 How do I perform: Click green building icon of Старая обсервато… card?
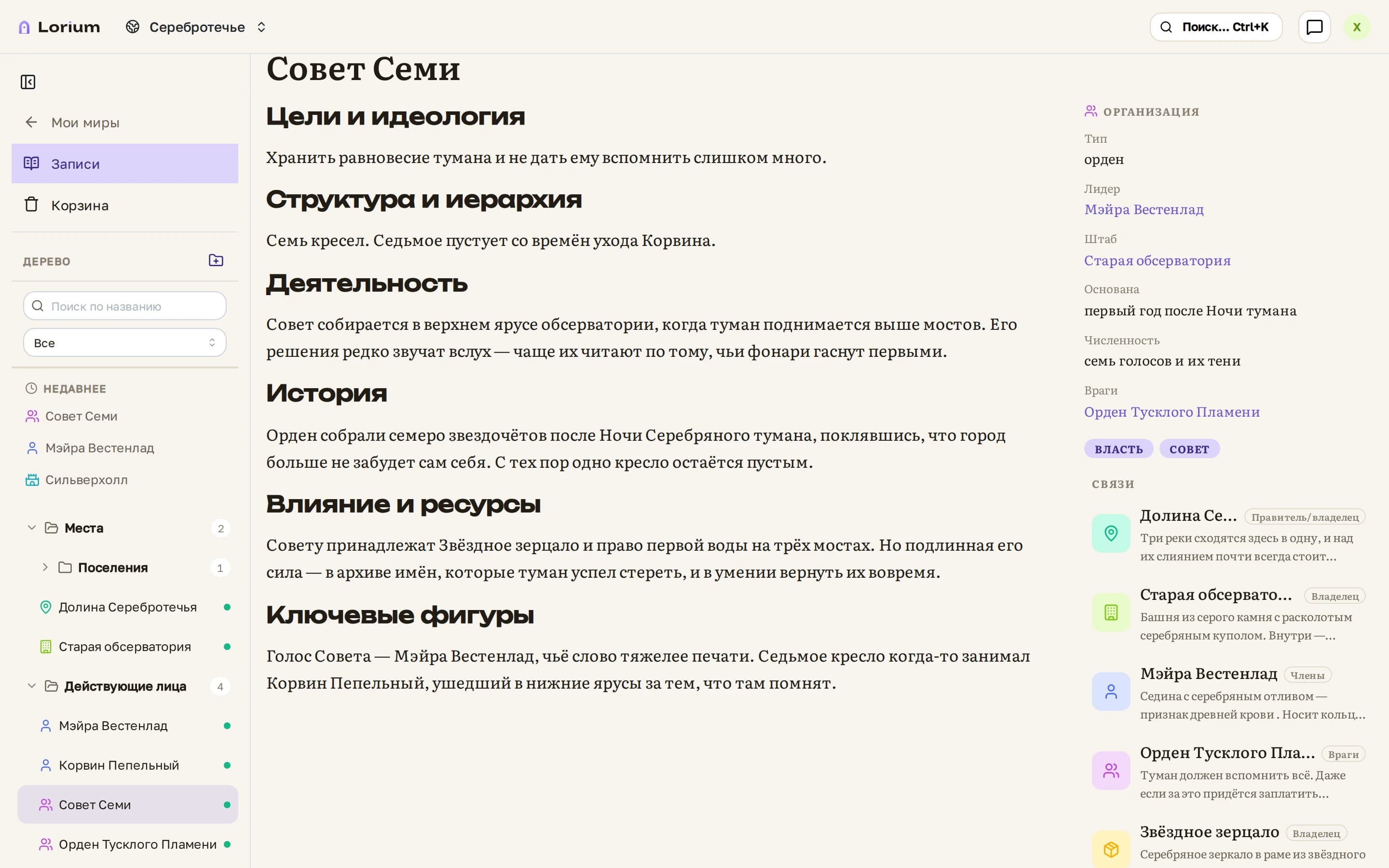[x=1111, y=612]
